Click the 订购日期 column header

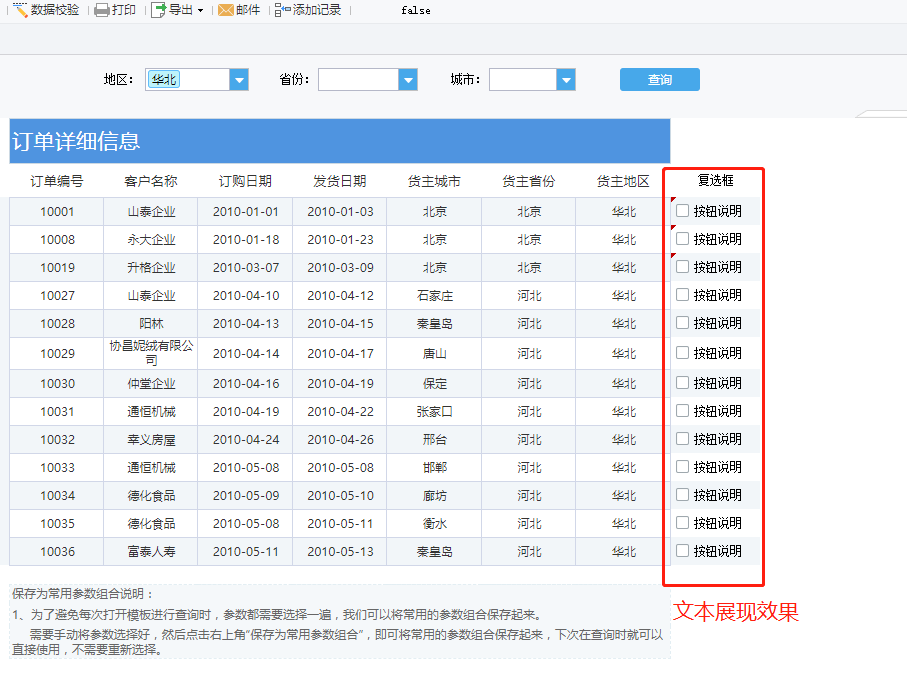click(x=245, y=181)
